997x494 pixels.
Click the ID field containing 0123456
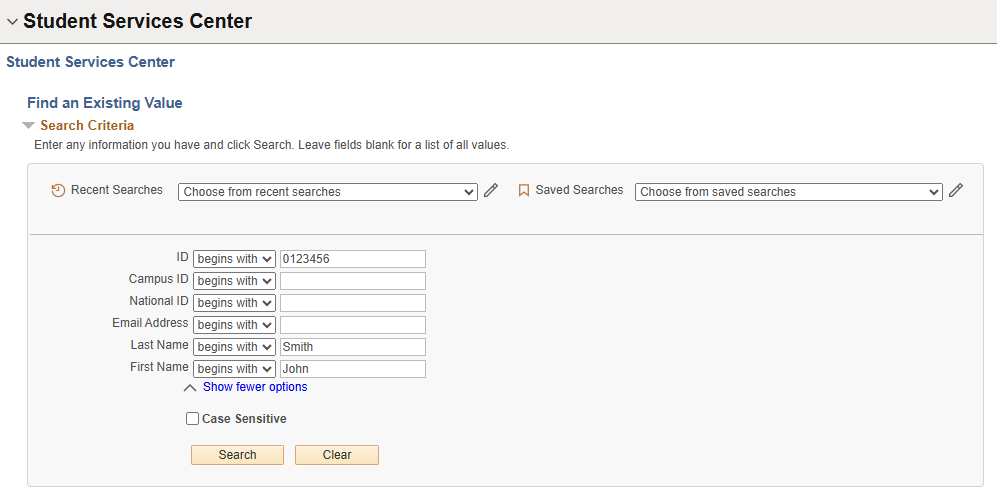tap(353, 259)
